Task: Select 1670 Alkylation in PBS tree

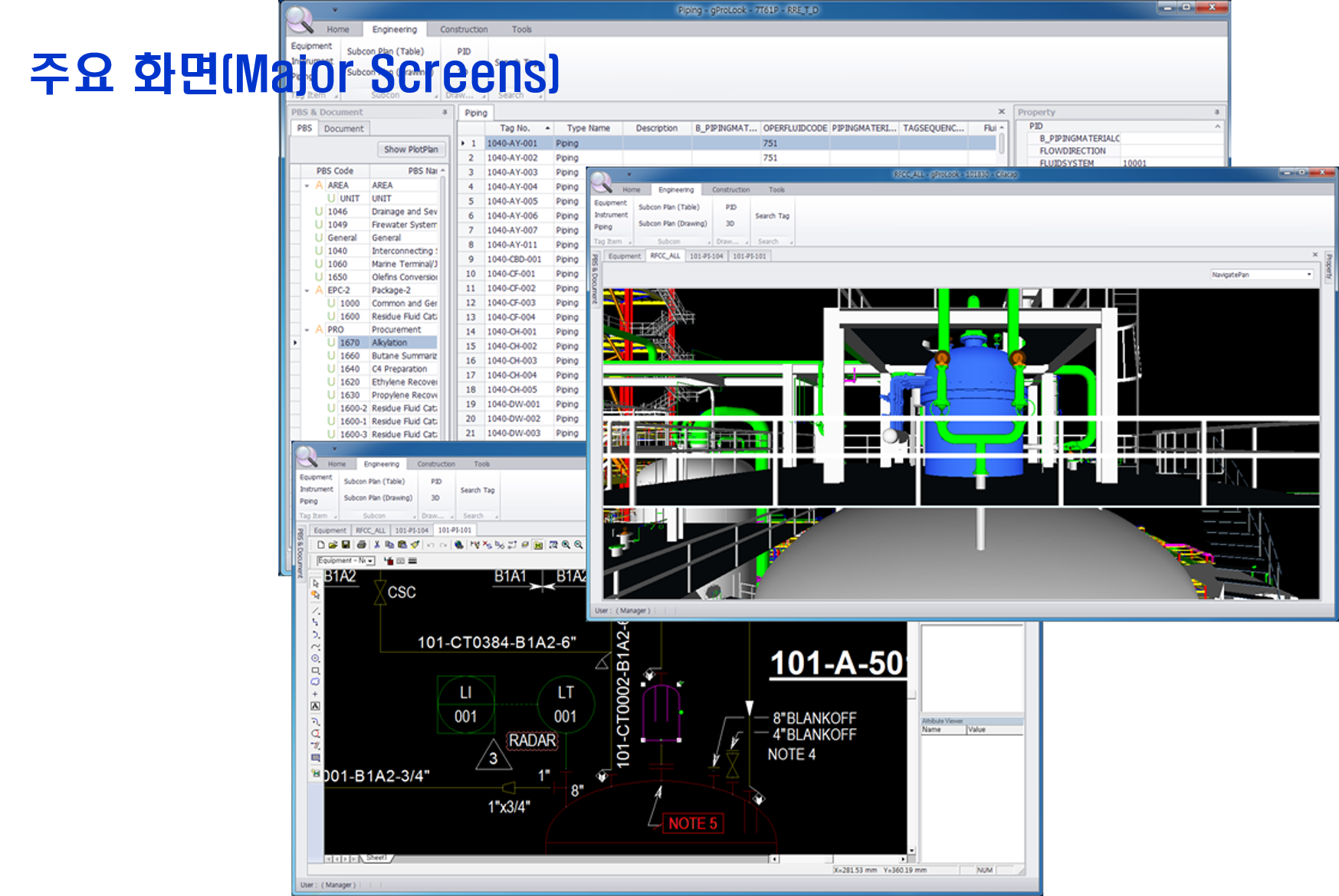Action: pos(389,343)
